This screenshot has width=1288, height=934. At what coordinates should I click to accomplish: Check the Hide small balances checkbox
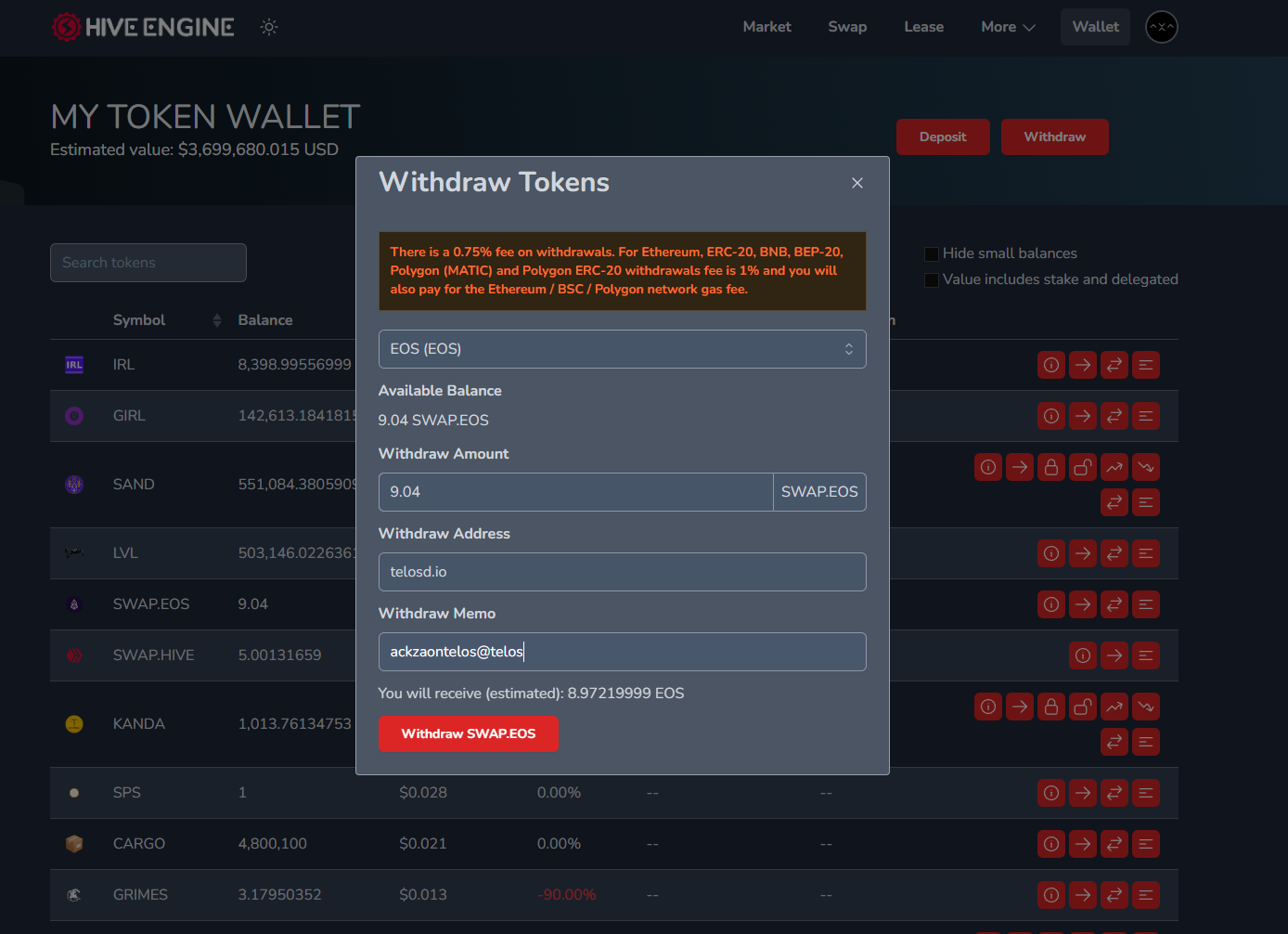932,253
